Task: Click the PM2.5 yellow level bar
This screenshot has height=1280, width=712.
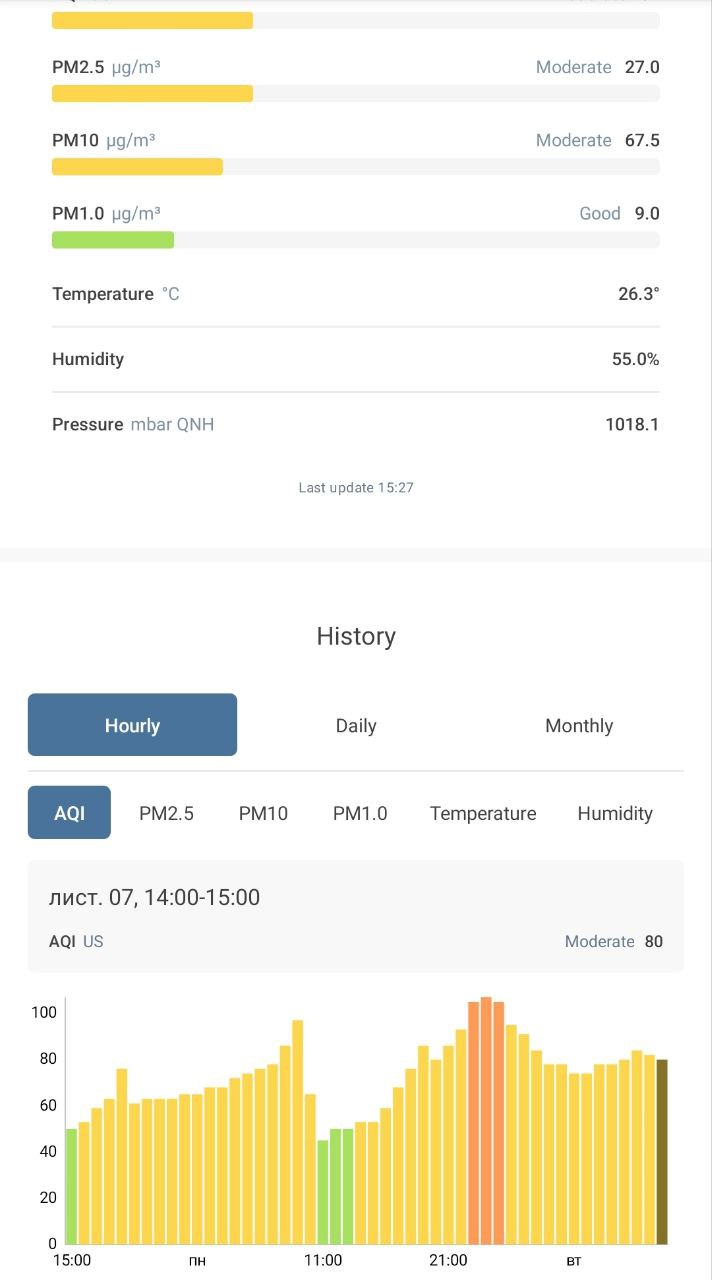Action: coord(152,94)
